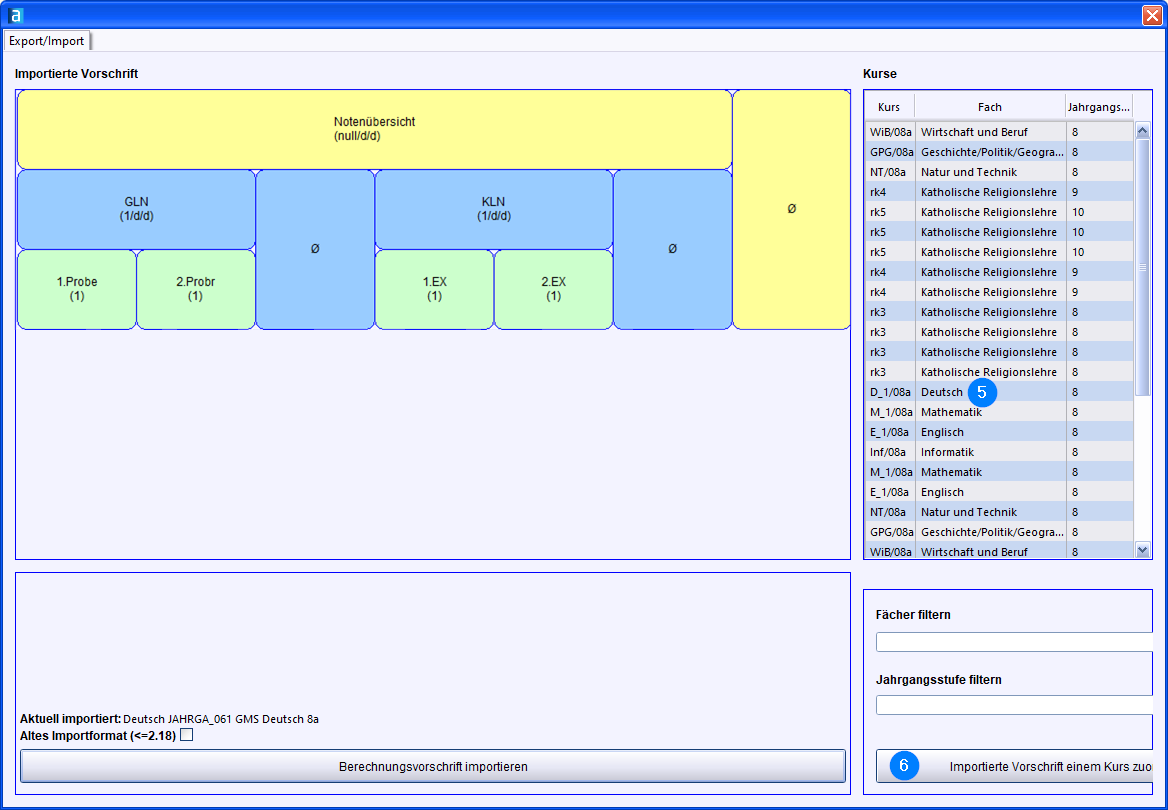Focus the Jahrgangsstufe filtern input field
Image resolution: width=1168 pixels, height=810 pixels.
point(1015,705)
